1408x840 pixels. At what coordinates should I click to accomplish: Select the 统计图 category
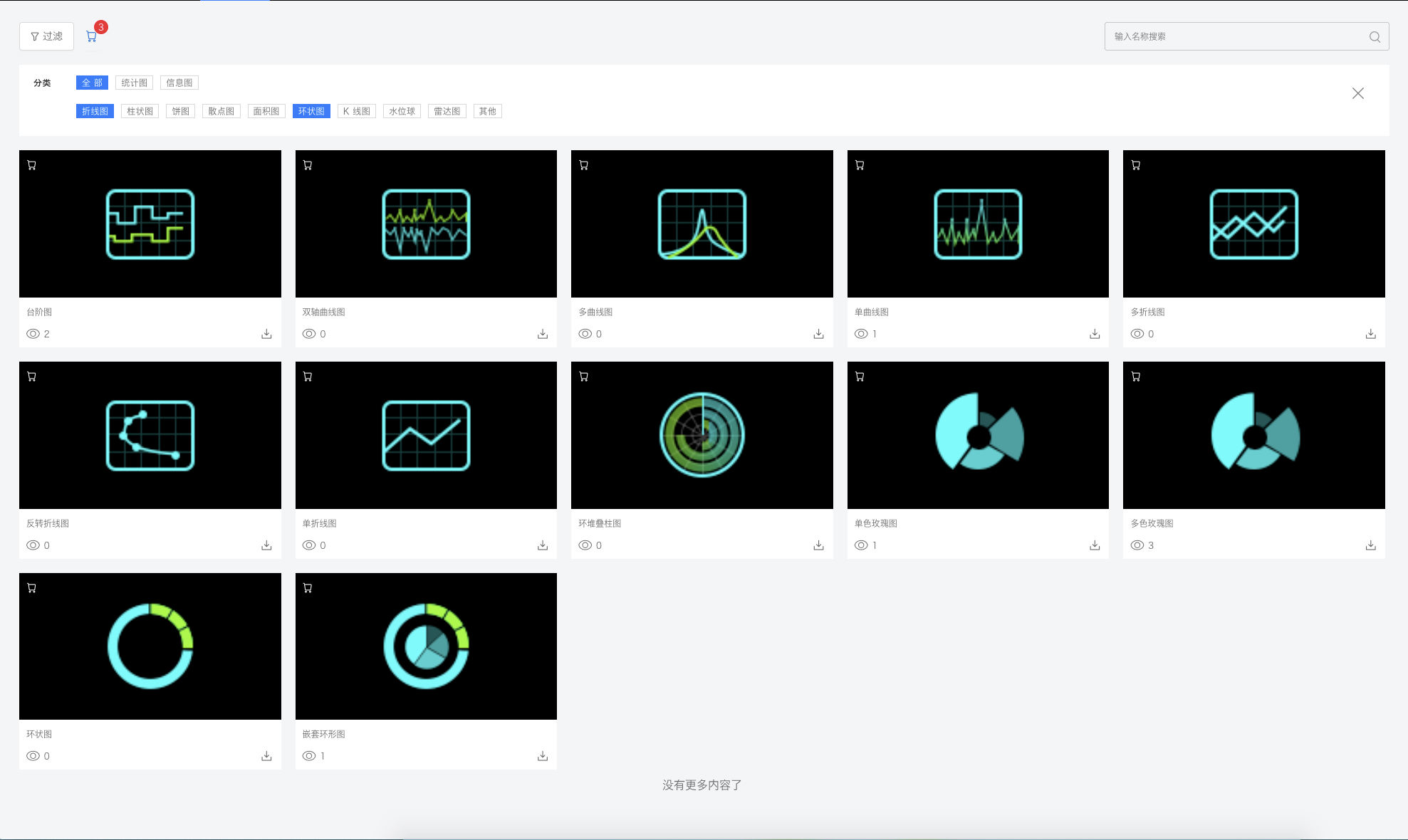tap(134, 83)
